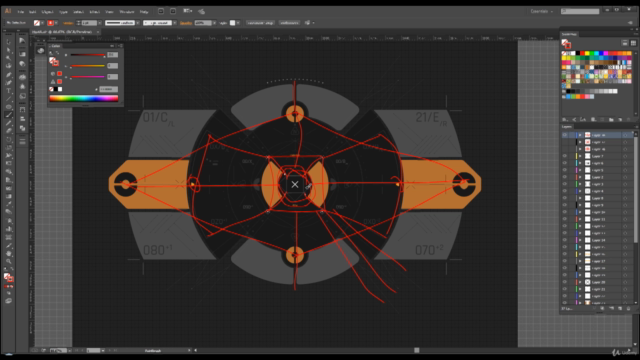This screenshot has width=640, height=360.
Task: Select the Ellipse shape tool
Action: (9, 107)
